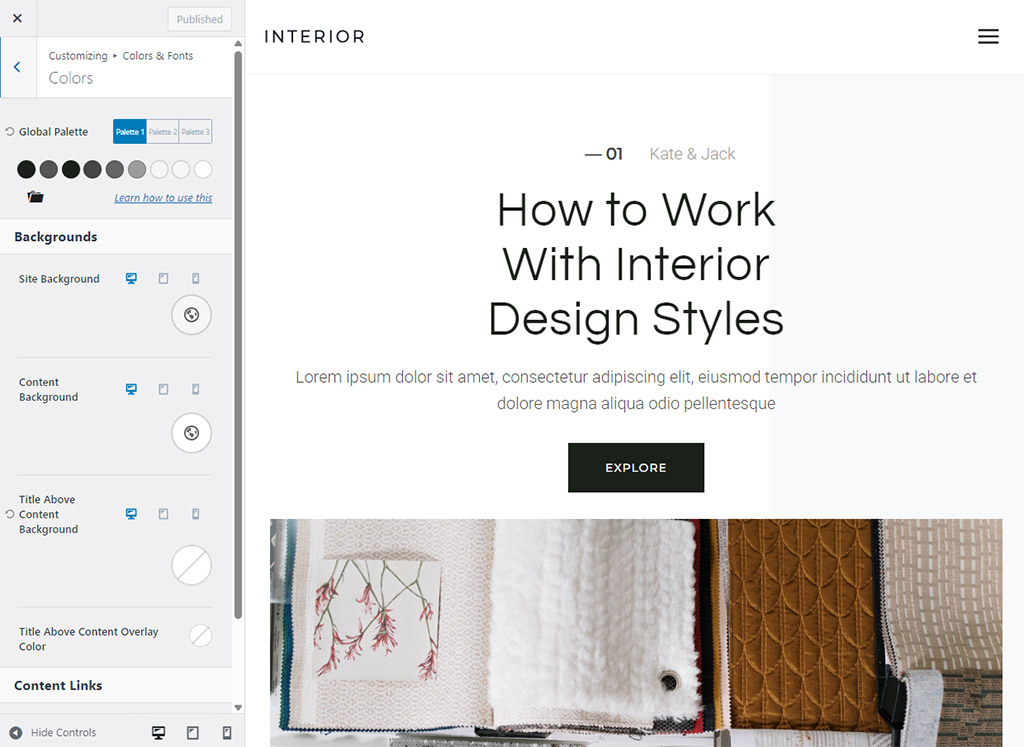
Task: Select the mobile icon for Title Above Content Background
Action: [196, 514]
